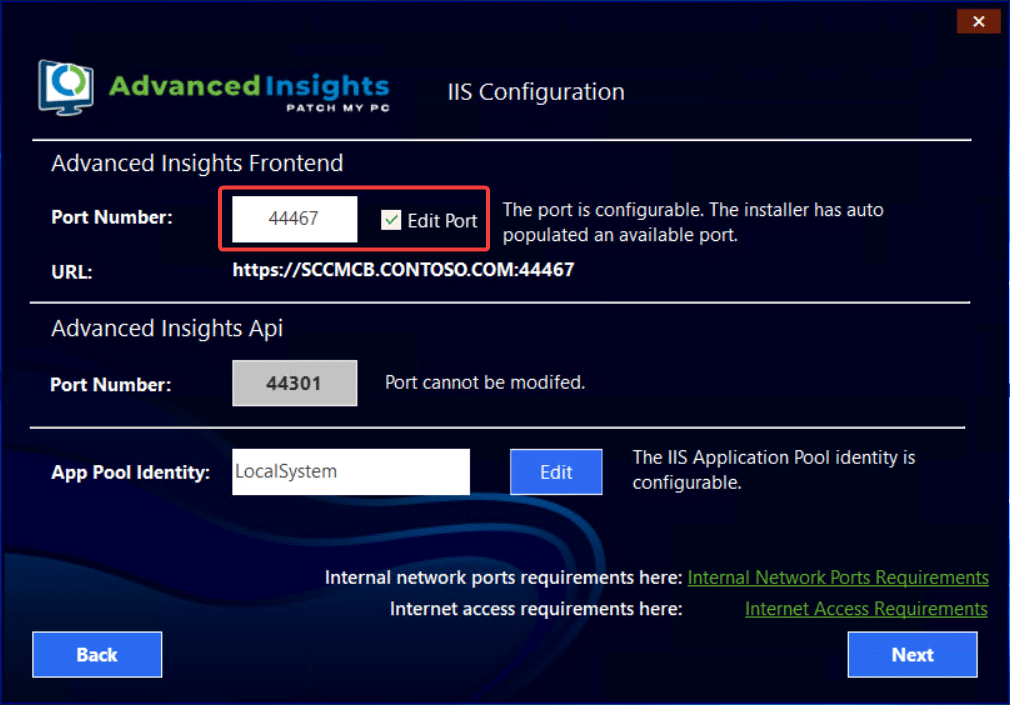Open the Internal Network Ports Requirements link
This screenshot has width=1010, height=705.
[x=838, y=578]
